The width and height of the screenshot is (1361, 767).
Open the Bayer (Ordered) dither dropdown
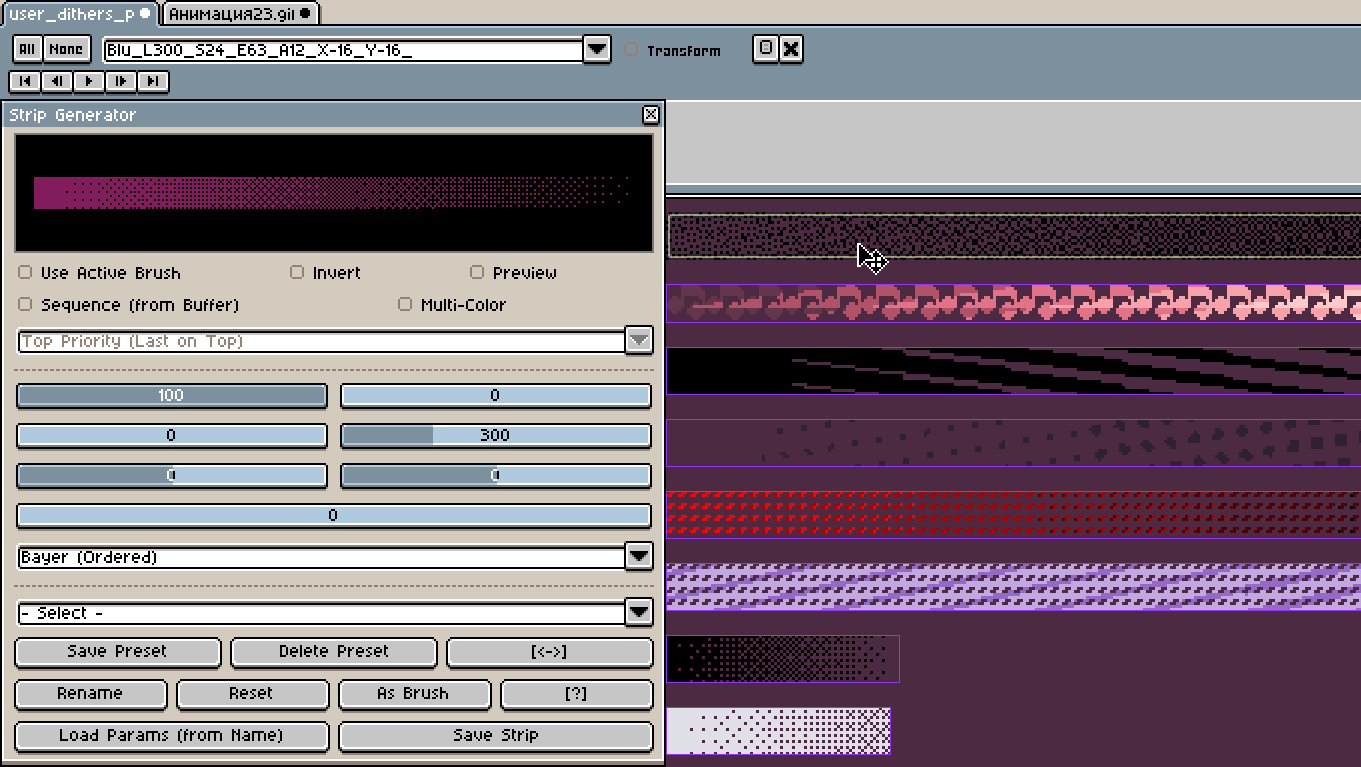(638, 557)
